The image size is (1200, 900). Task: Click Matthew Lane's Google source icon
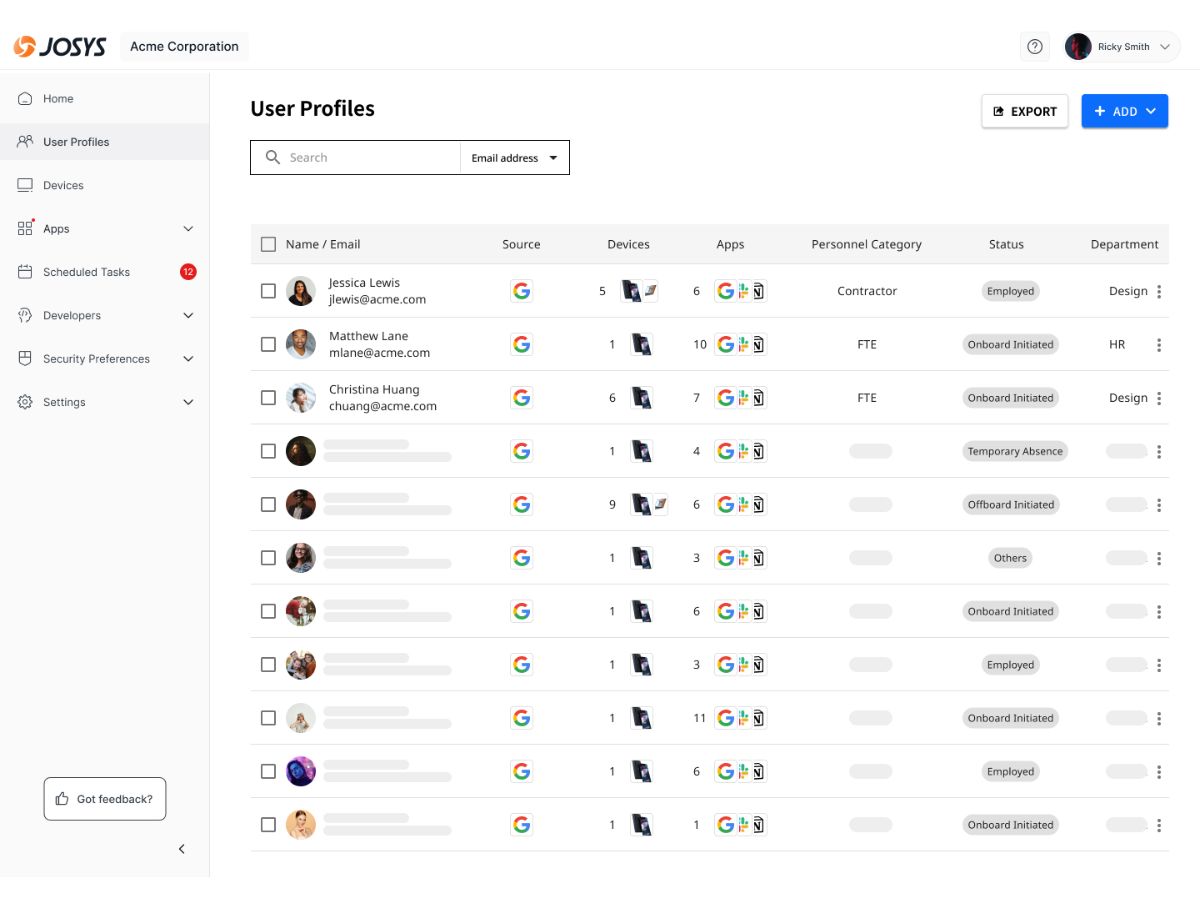[x=521, y=345]
